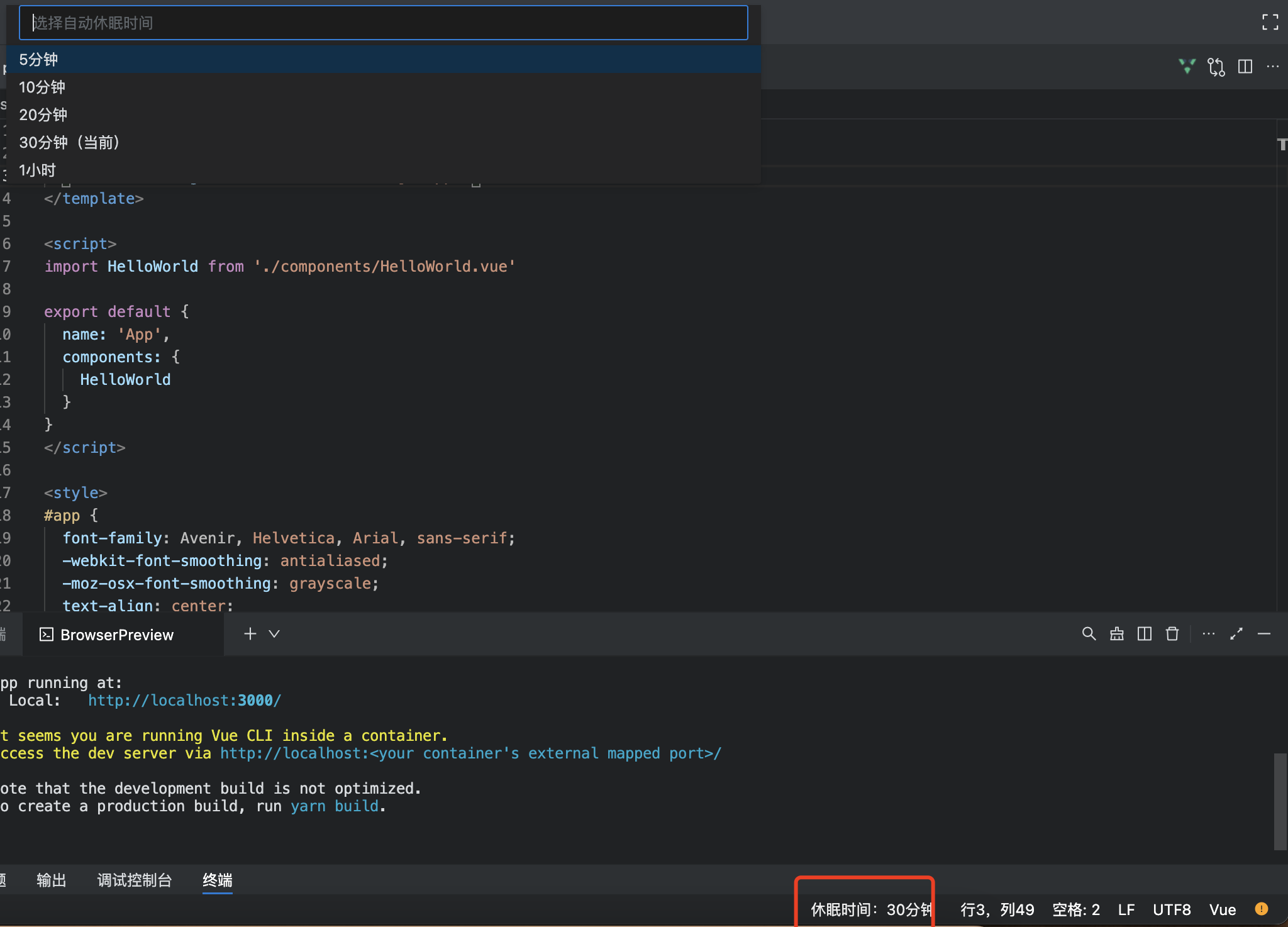Change language mode via Vue status item

(1222, 909)
